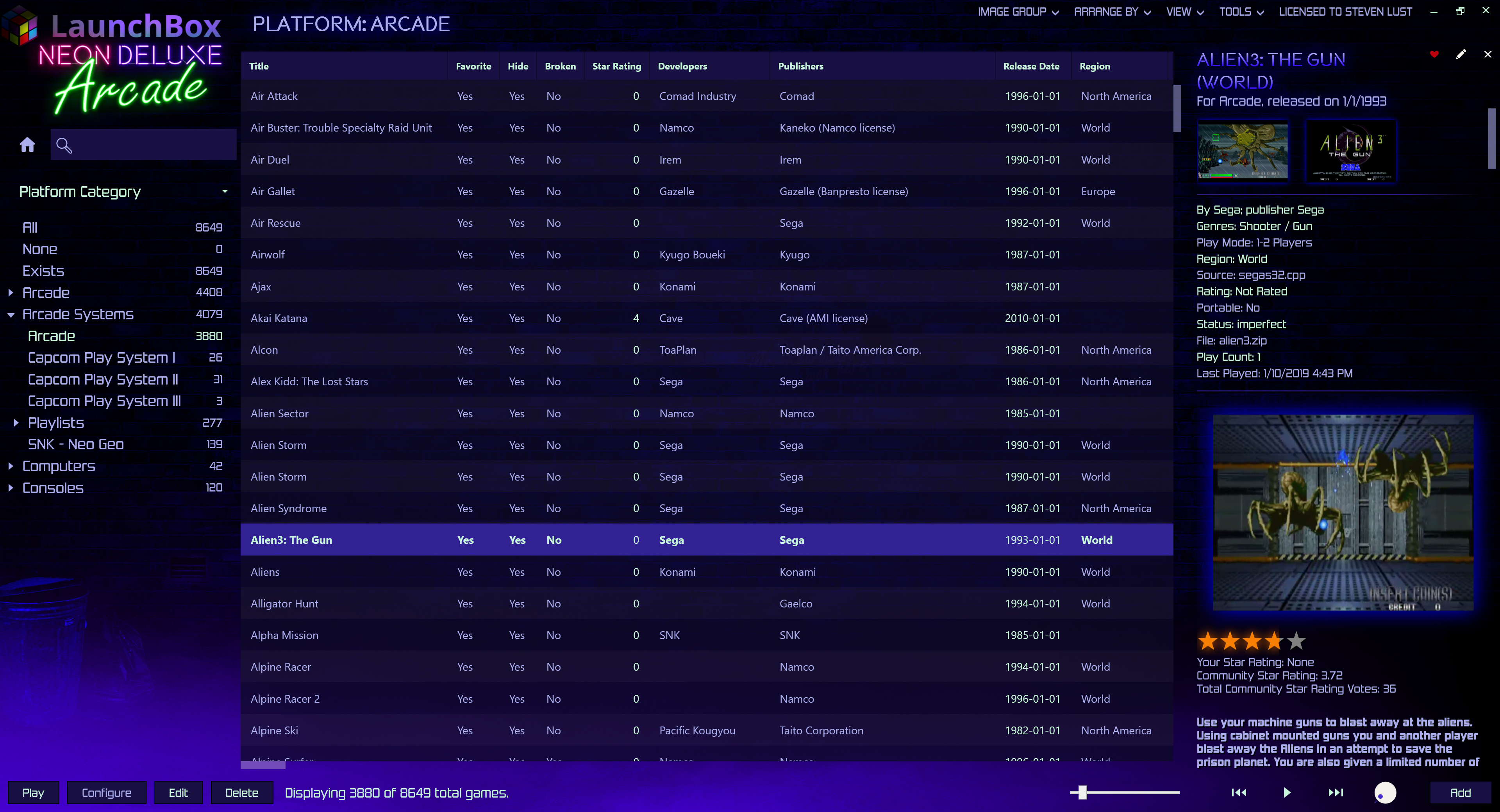
Task: Click the Delete button
Action: coord(242,792)
